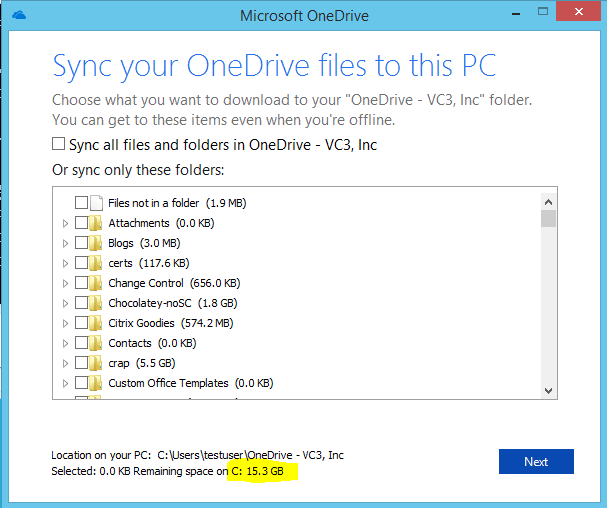Click the OneDrive cloud icon in title bar
The width and height of the screenshot is (607, 508).
click(x=19, y=15)
